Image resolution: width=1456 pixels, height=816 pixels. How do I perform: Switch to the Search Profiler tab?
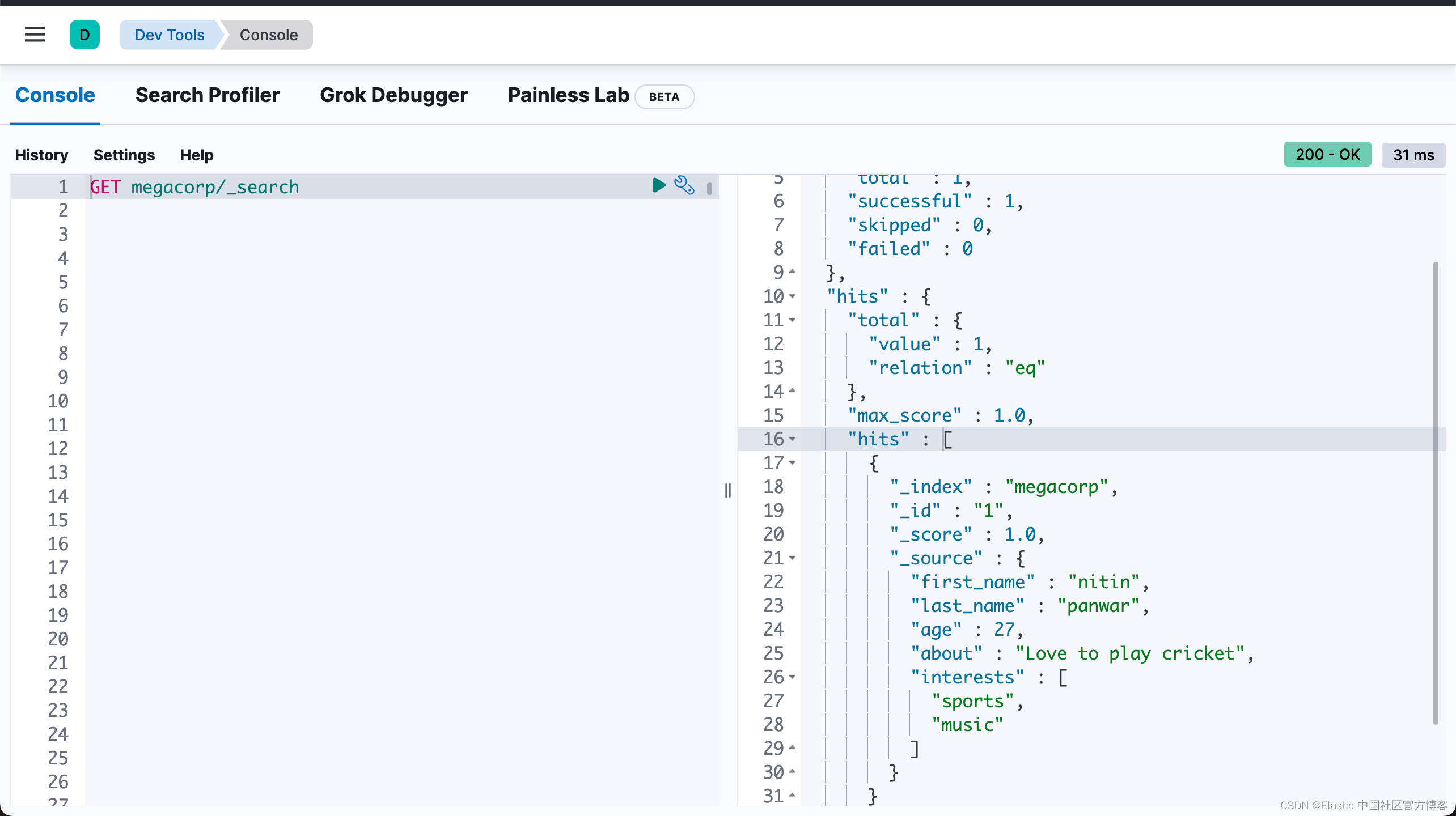207,95
